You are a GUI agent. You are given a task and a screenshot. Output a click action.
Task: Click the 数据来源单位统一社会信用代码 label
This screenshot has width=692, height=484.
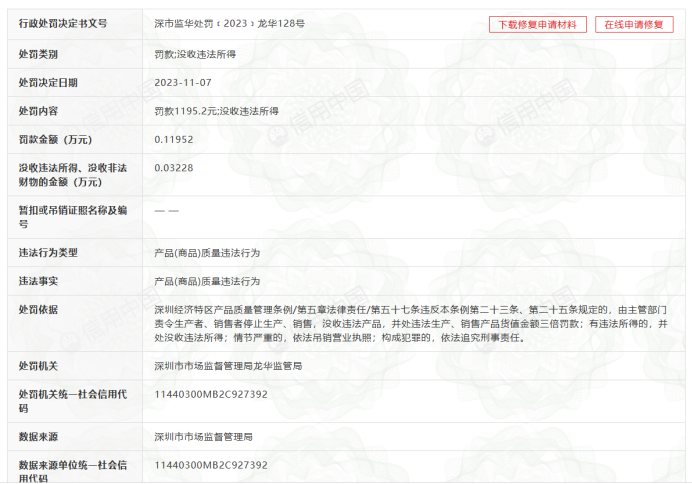(x=73, y=472)
